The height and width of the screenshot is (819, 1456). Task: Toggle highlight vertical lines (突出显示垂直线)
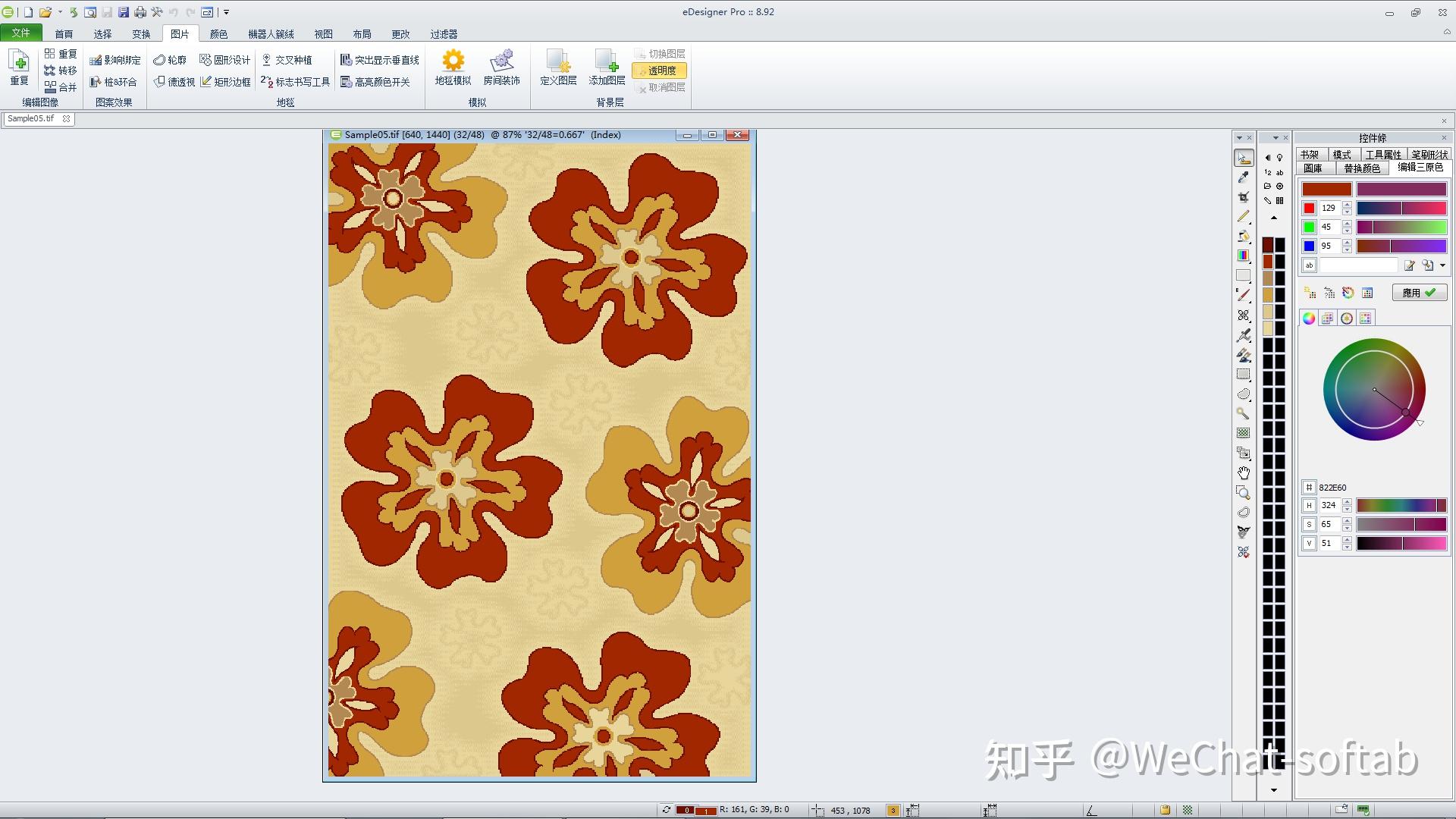[379, 60]
